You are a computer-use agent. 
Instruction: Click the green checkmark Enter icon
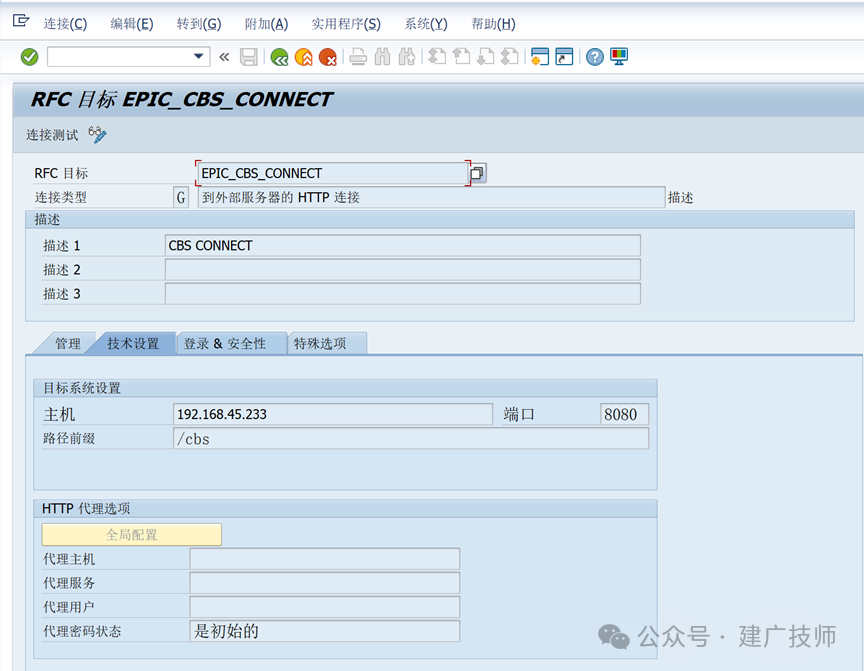(x=29, y=57)
